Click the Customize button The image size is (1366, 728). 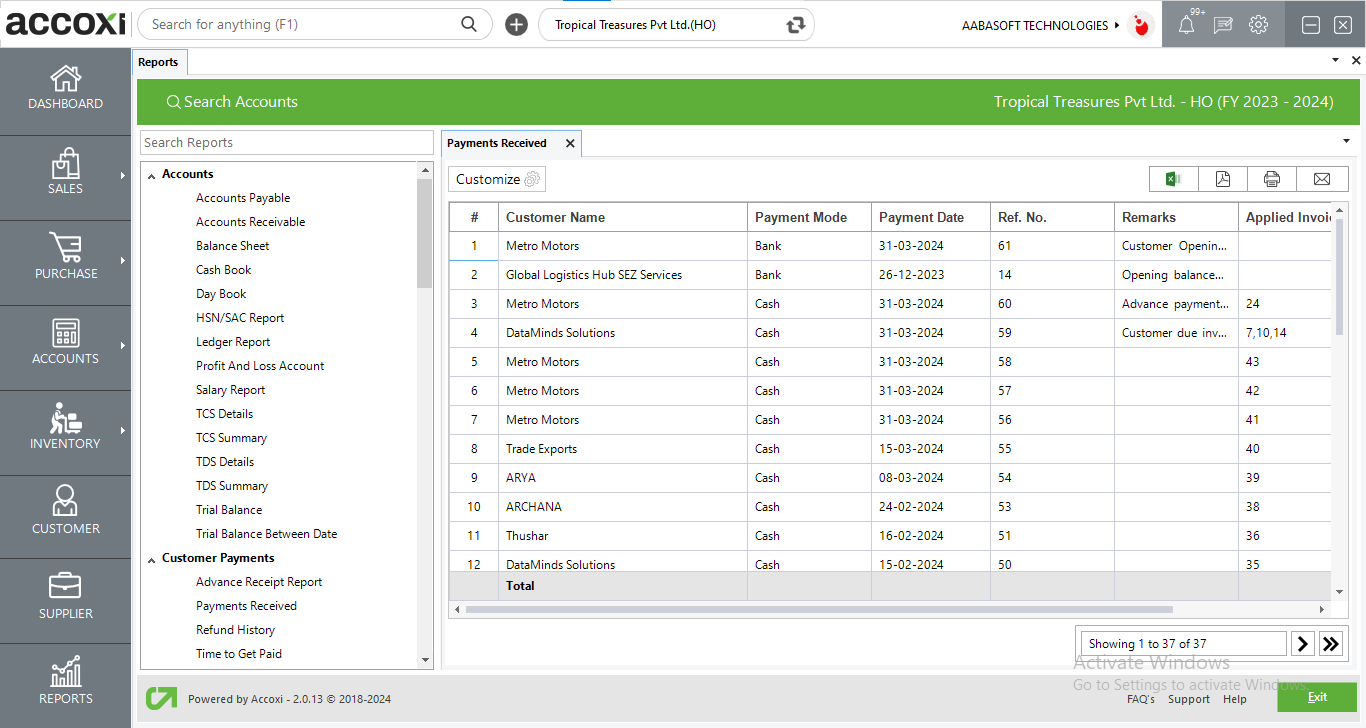tap(497, 179)
